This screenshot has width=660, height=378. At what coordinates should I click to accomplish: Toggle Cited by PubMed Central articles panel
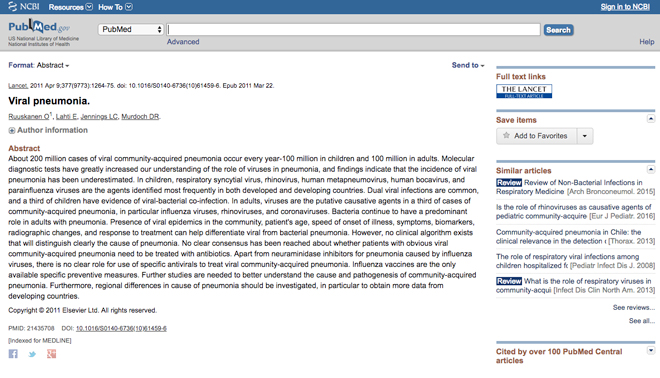(651, 350)
